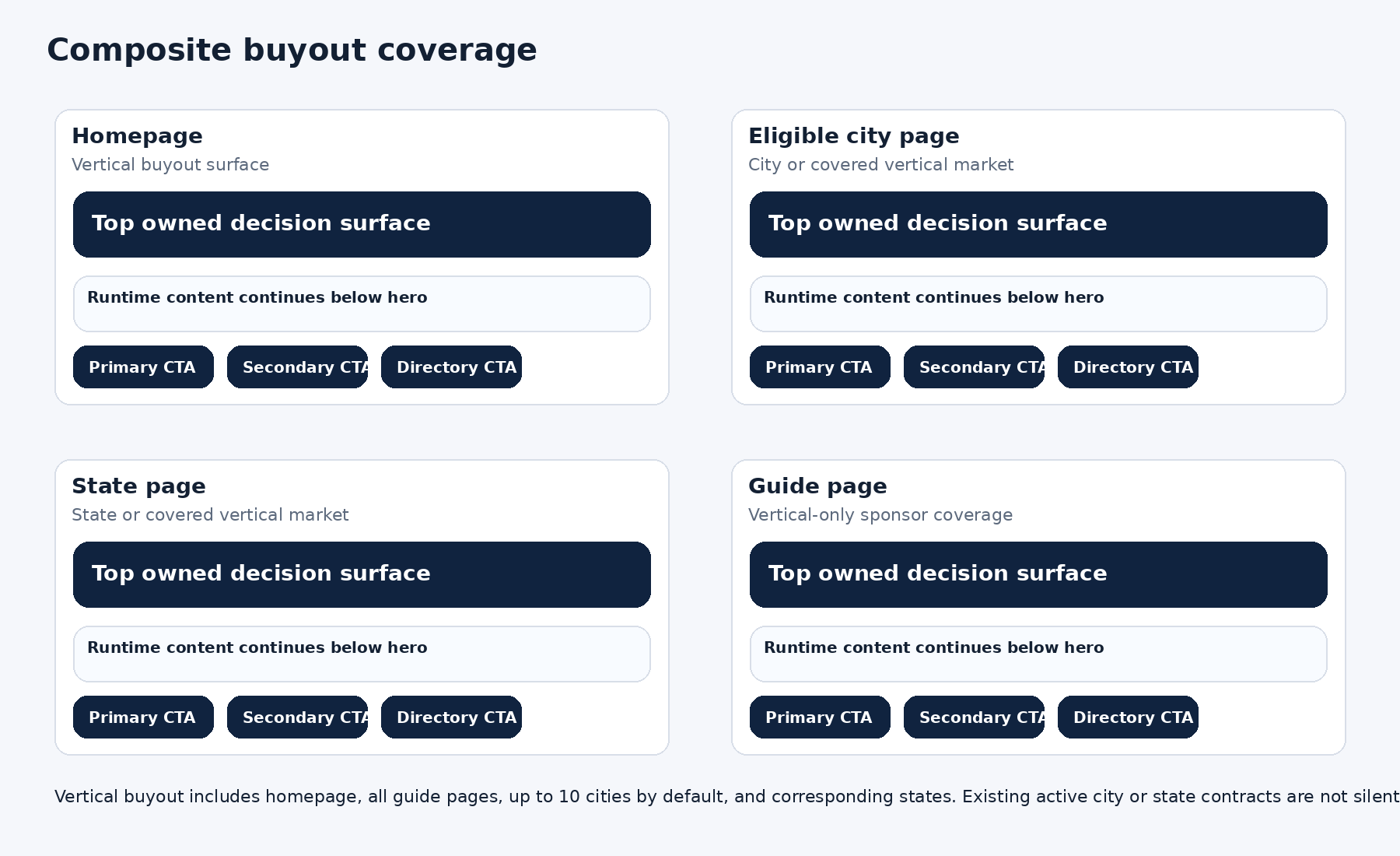Click Secondary CTA in the Guide page card
The image size is (1400, 856).
(x=973, y=717)
